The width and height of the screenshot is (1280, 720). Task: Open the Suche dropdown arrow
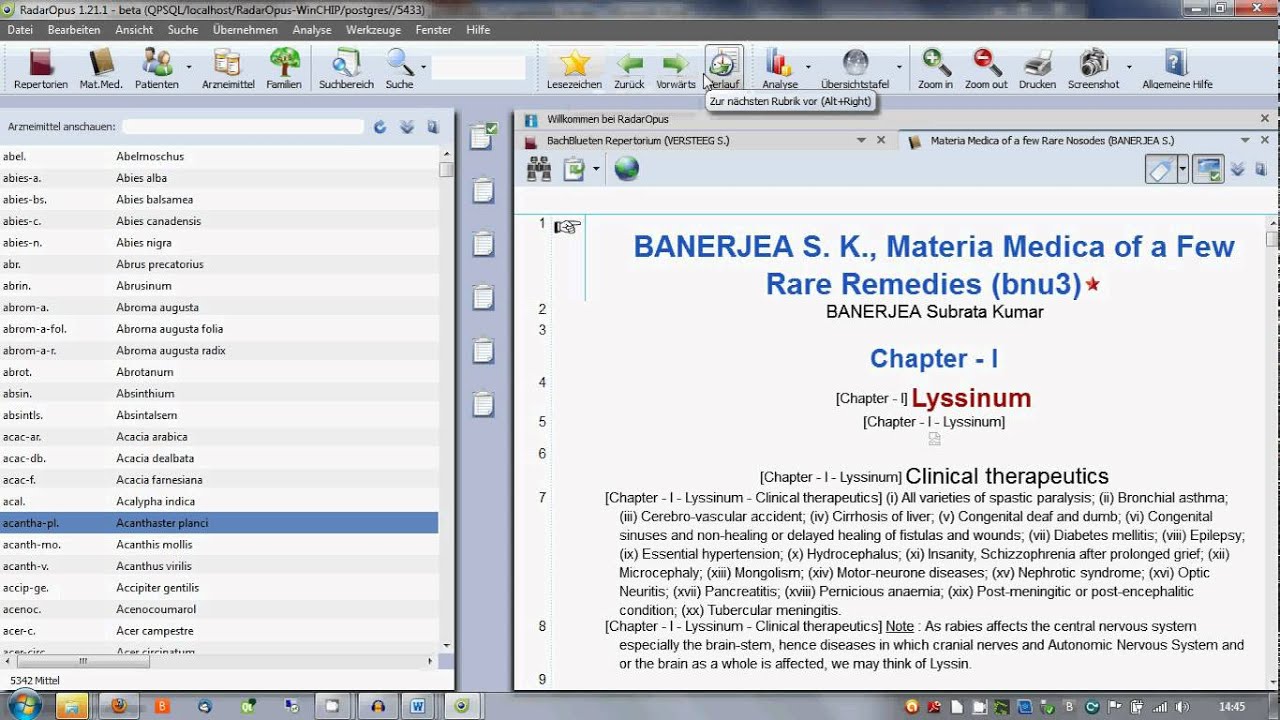click(423, 67)
